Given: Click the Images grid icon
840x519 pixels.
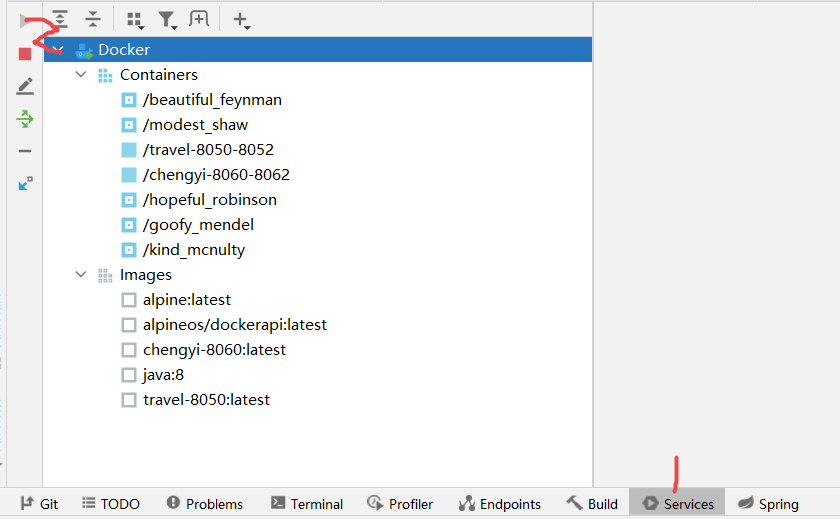Looking at the screenshot, I should pos(105,275).
